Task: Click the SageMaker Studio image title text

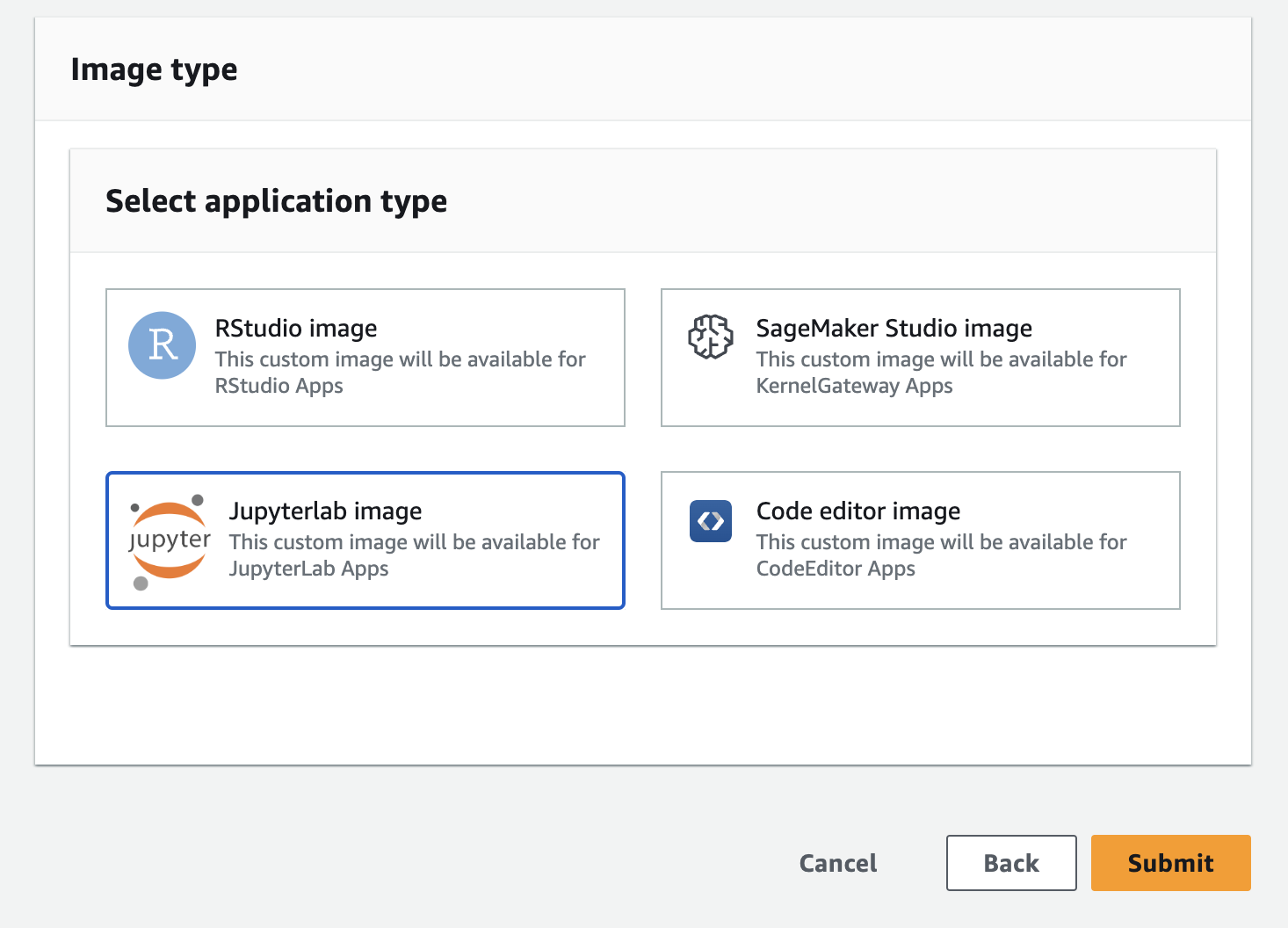Action: (894, 328)
